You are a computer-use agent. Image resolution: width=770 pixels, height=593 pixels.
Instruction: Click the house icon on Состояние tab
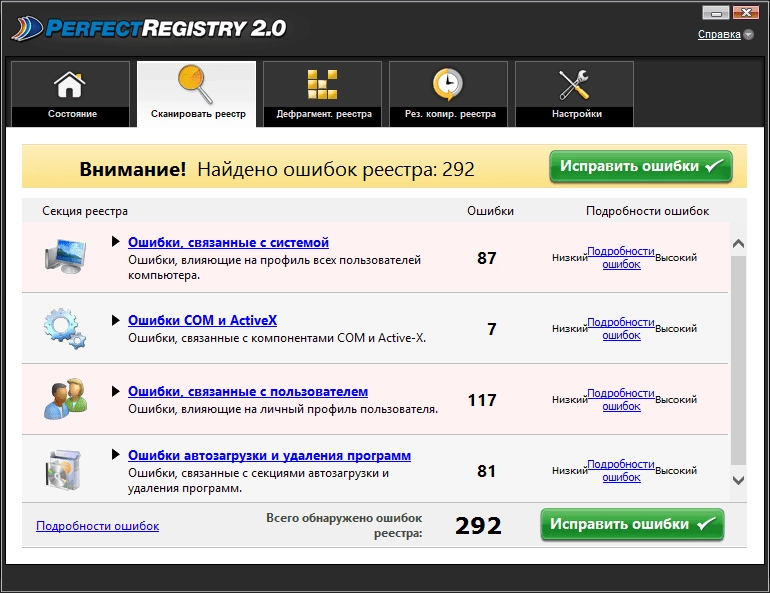(70, 85)
